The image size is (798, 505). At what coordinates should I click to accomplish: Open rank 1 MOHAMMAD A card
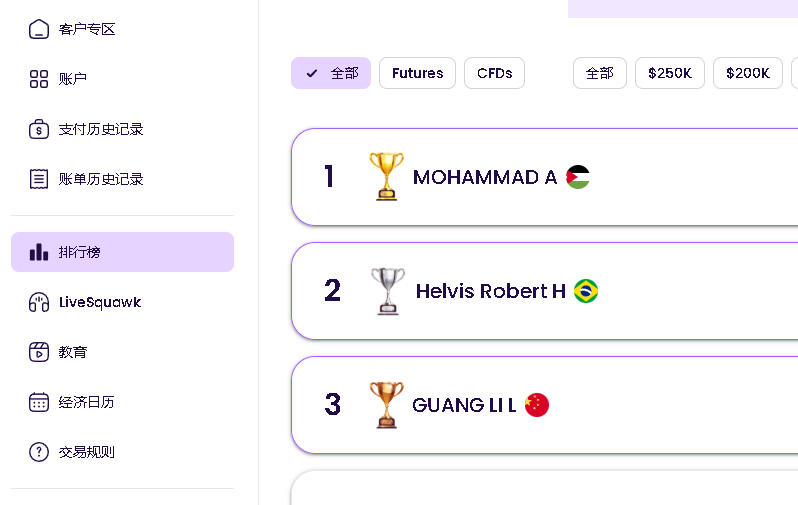[x=545, y=177]
